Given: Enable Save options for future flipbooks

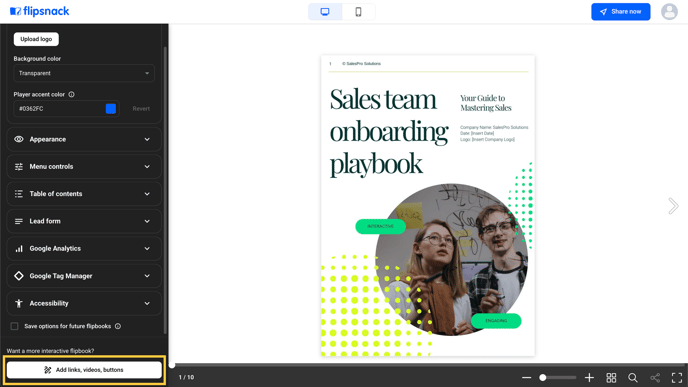Looking at the screenshot, I should point(14,326).
